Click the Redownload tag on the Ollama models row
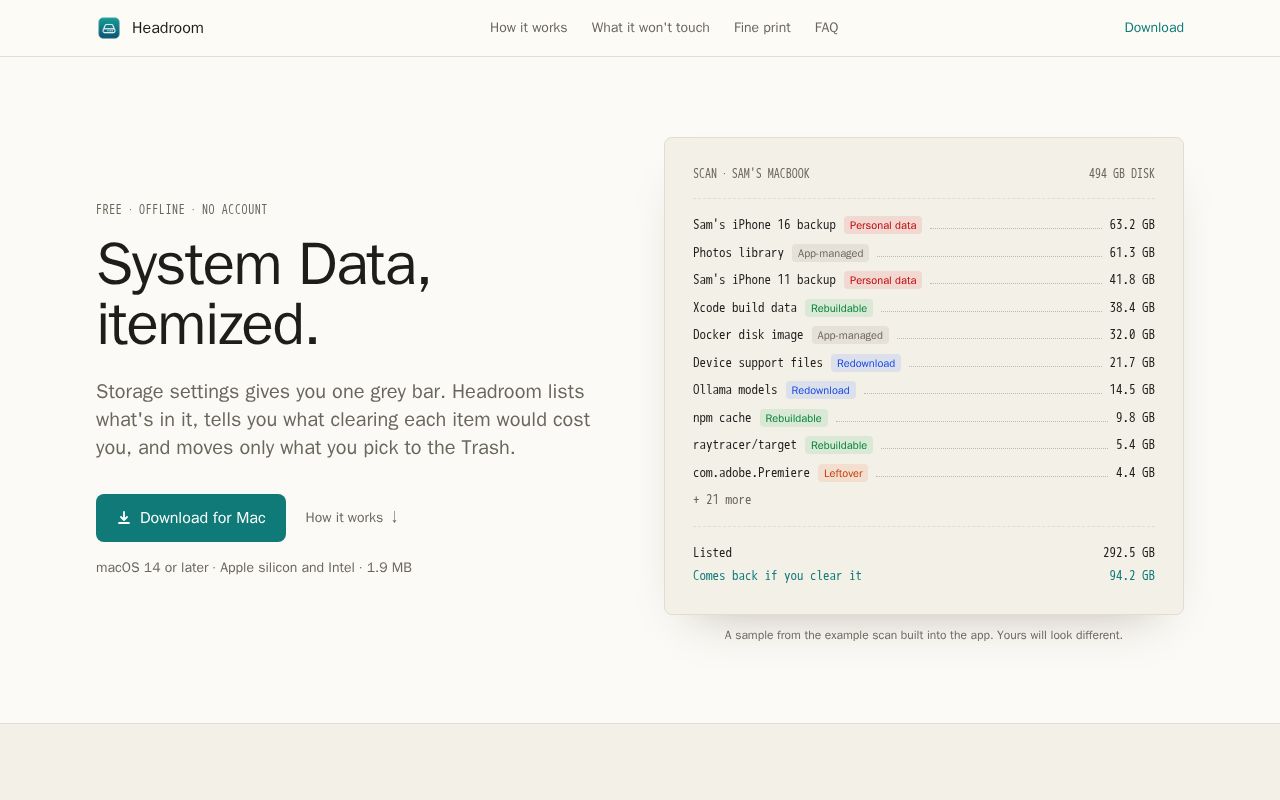This screenshot has height=800, width=1280. click(x=820, y=390)
